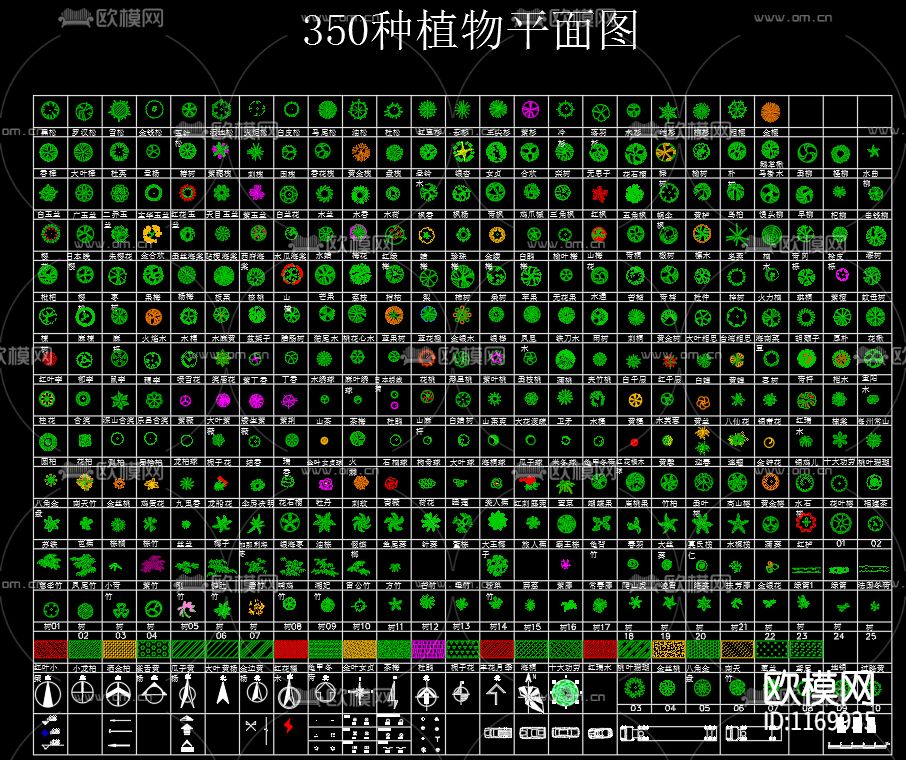Select the 白皮松 ring symbol
This screenshot has width=906, height=760.
(291, 109)
